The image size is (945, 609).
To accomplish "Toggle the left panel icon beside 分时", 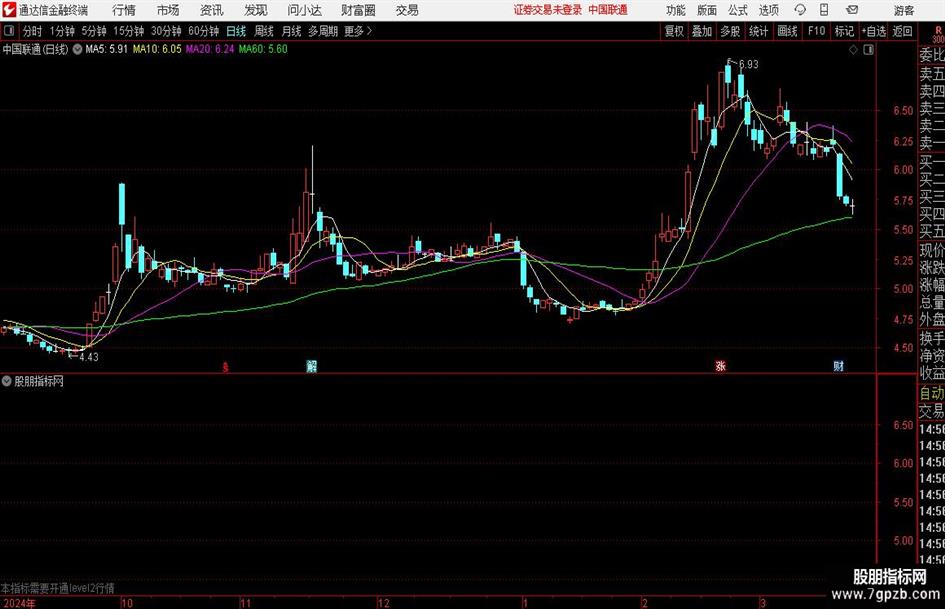I will pyautogui.click(x=9, y=31).
